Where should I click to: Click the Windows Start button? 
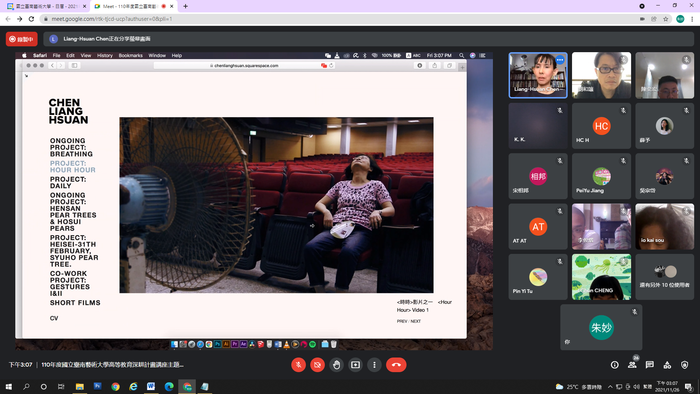[8, 386]
